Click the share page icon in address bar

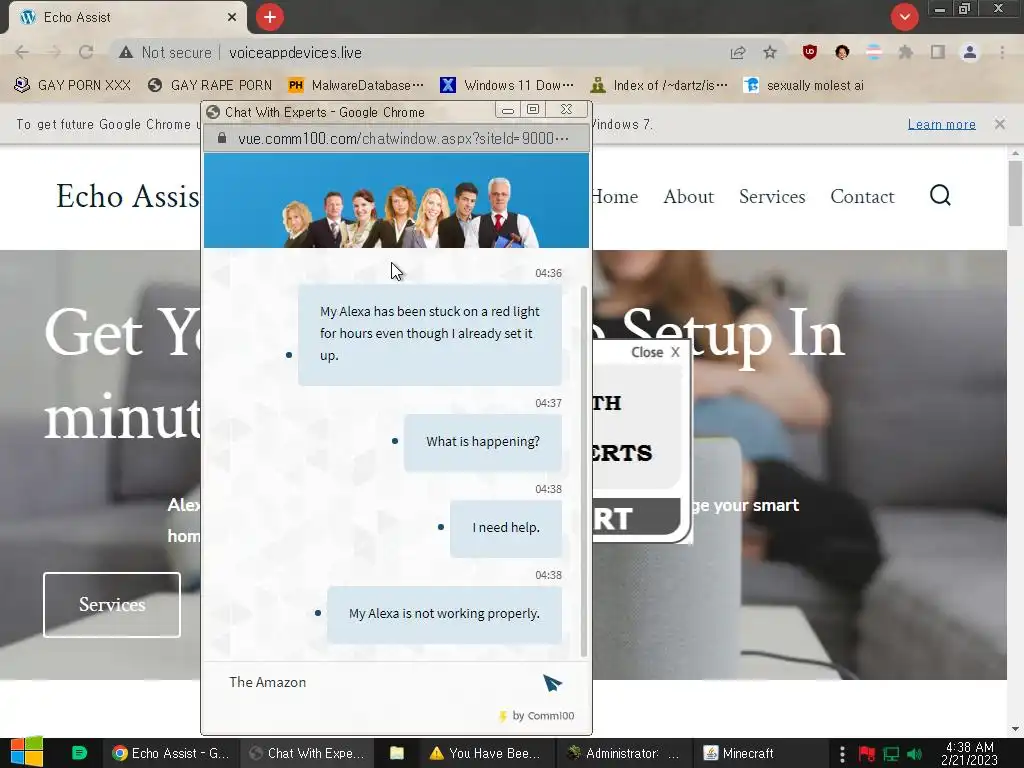pos(738,52)
